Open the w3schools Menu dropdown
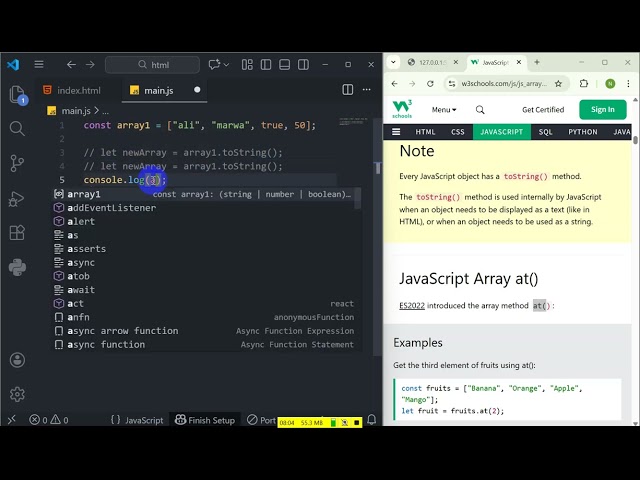Screen dimensions: 640x480 (x=444, y=110)
